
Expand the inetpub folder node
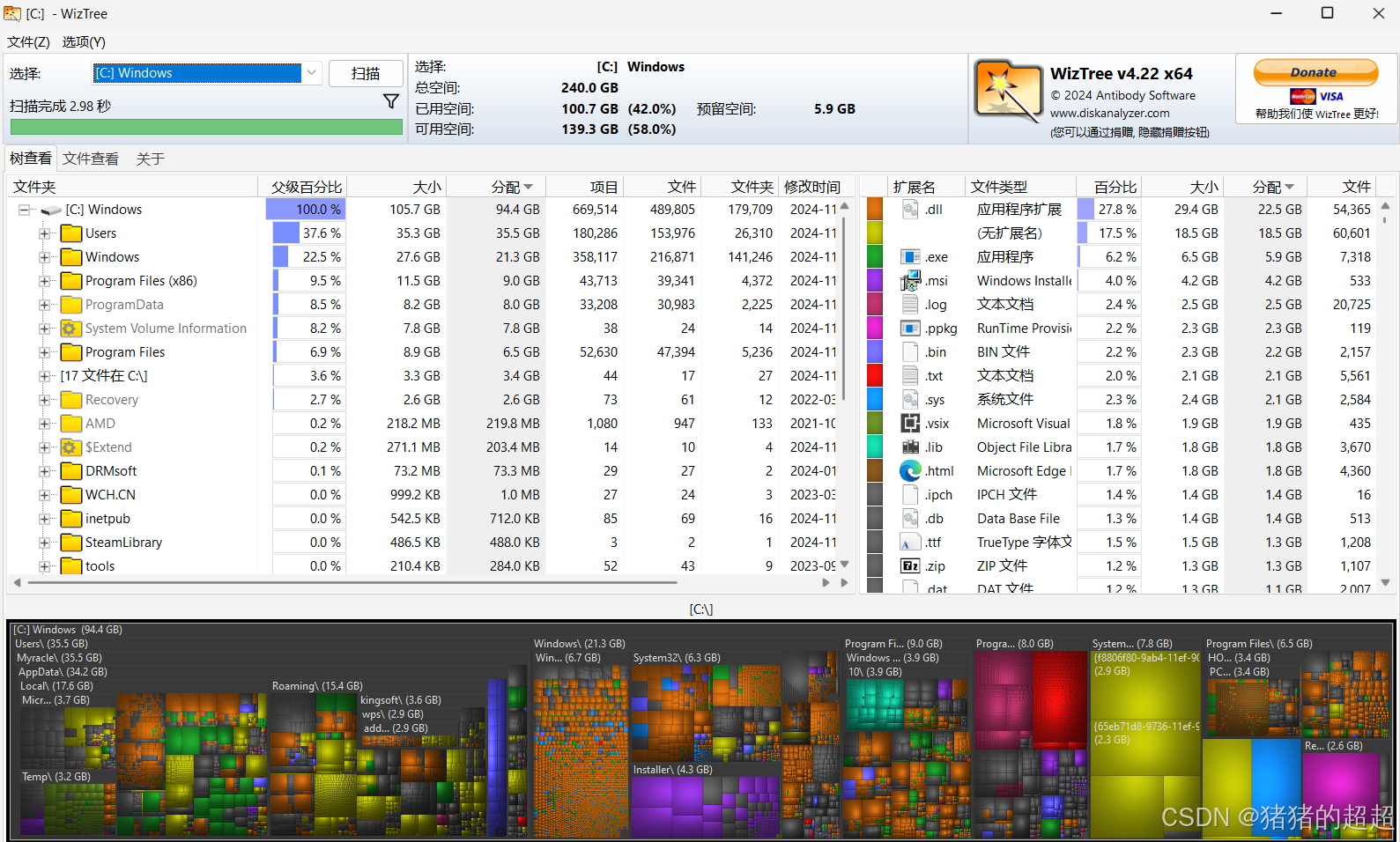[44, 519]
